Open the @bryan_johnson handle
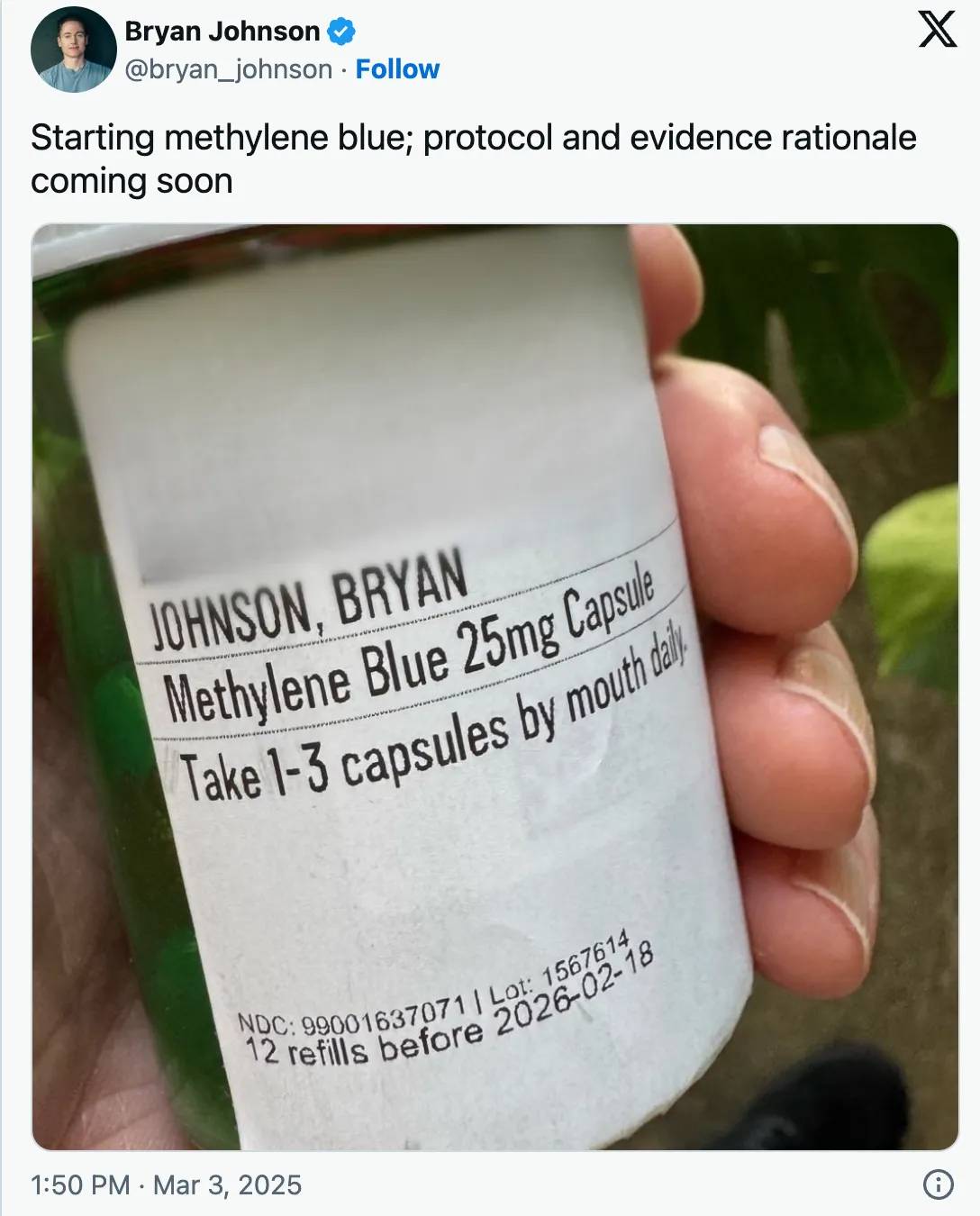The width and height of the screenshot is (980, 1216). pos(229,69)
